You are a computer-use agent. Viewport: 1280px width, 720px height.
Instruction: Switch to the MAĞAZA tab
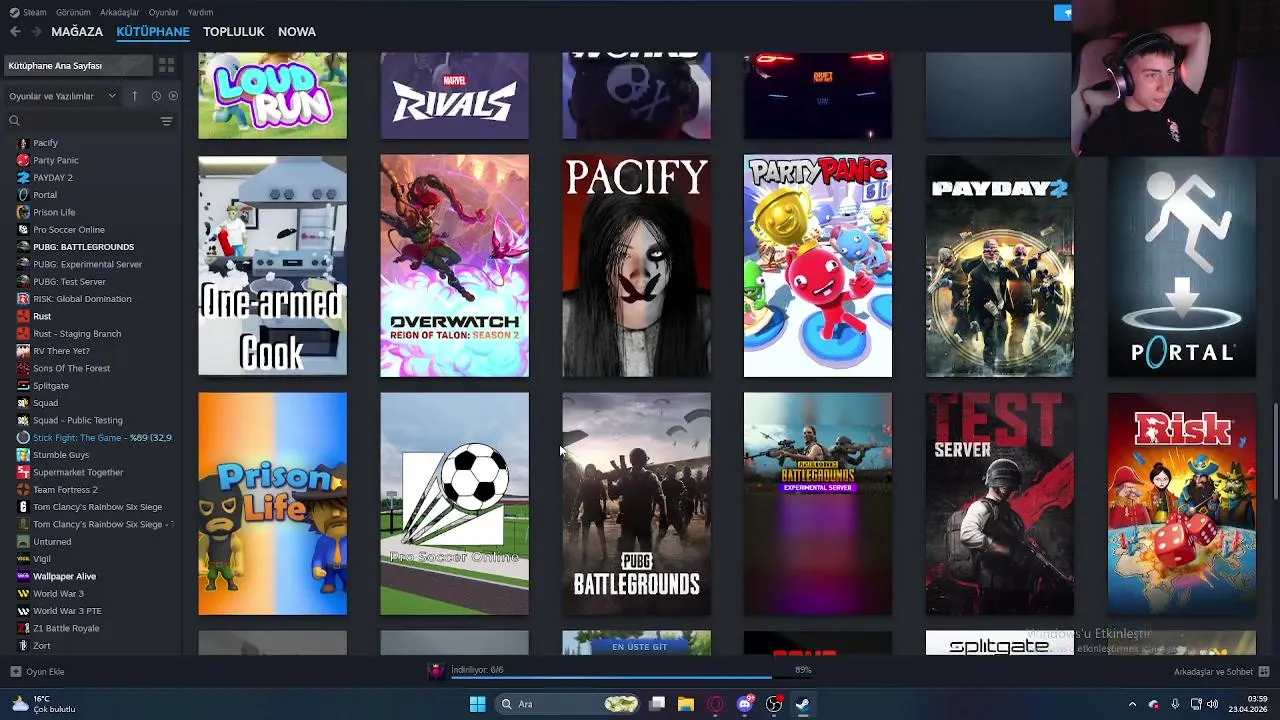click(77, 32)
